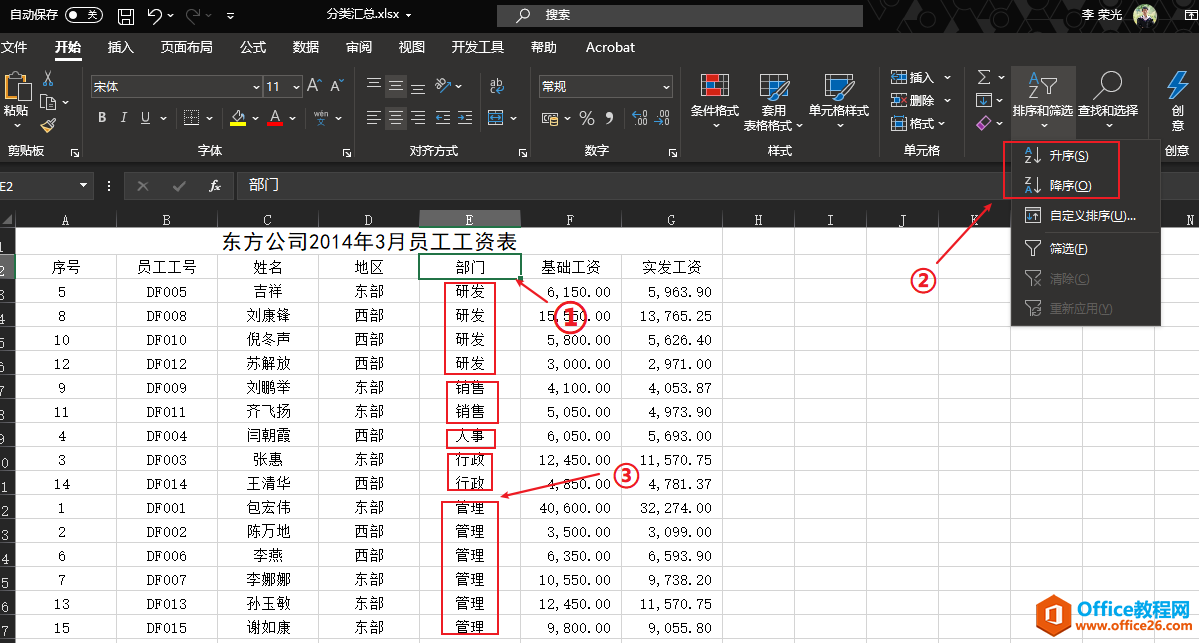This screenshot has width=1199, height=643.
Task: Open Format as Table (套用表格格式)
Action: [x=773, y=101]
